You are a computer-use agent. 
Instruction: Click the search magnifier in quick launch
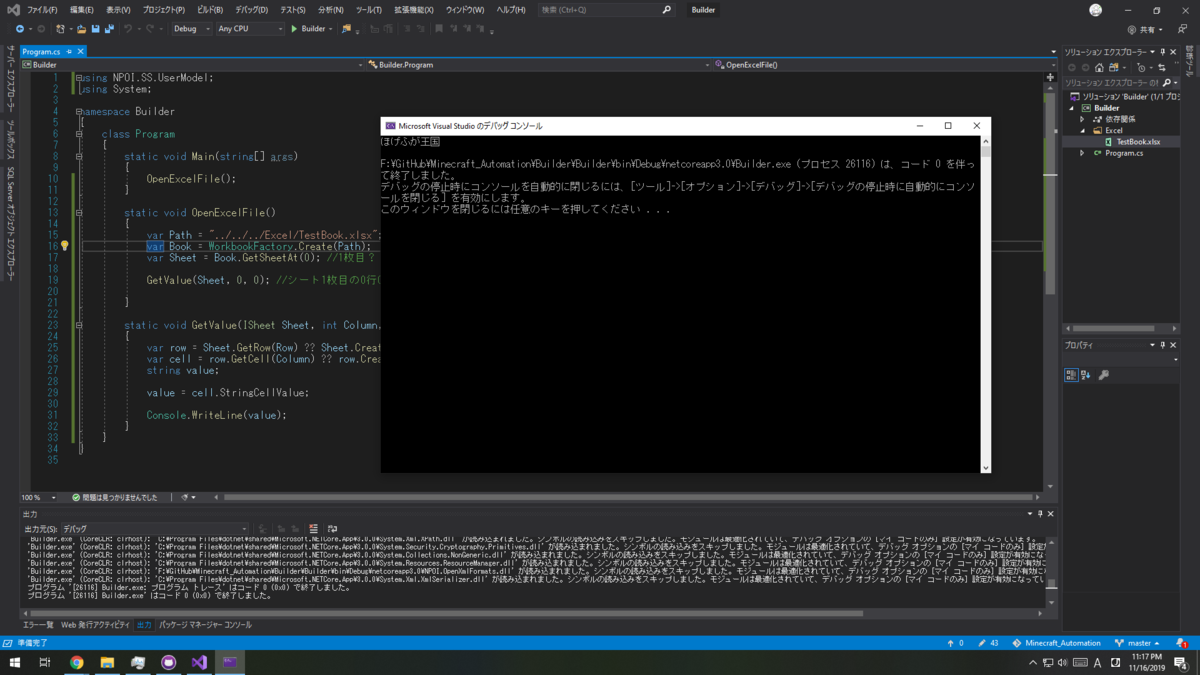coord(667,10)
